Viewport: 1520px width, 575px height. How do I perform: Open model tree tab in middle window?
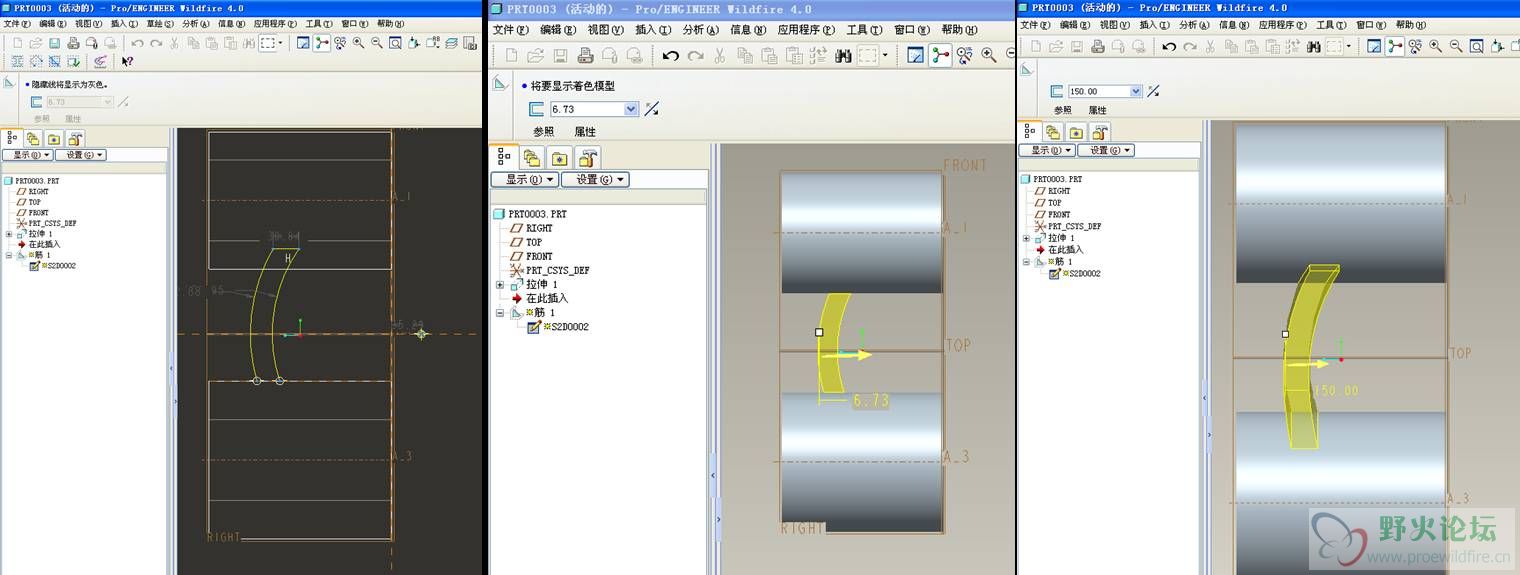coord(504,157)
